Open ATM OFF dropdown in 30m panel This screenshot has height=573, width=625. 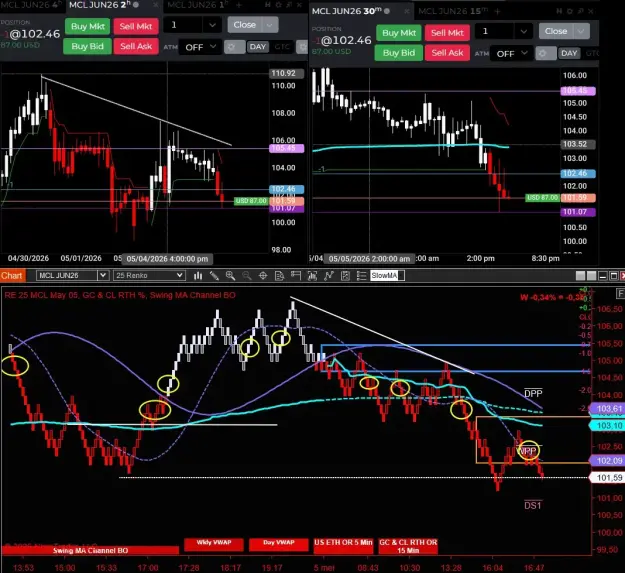pos(511,53)
